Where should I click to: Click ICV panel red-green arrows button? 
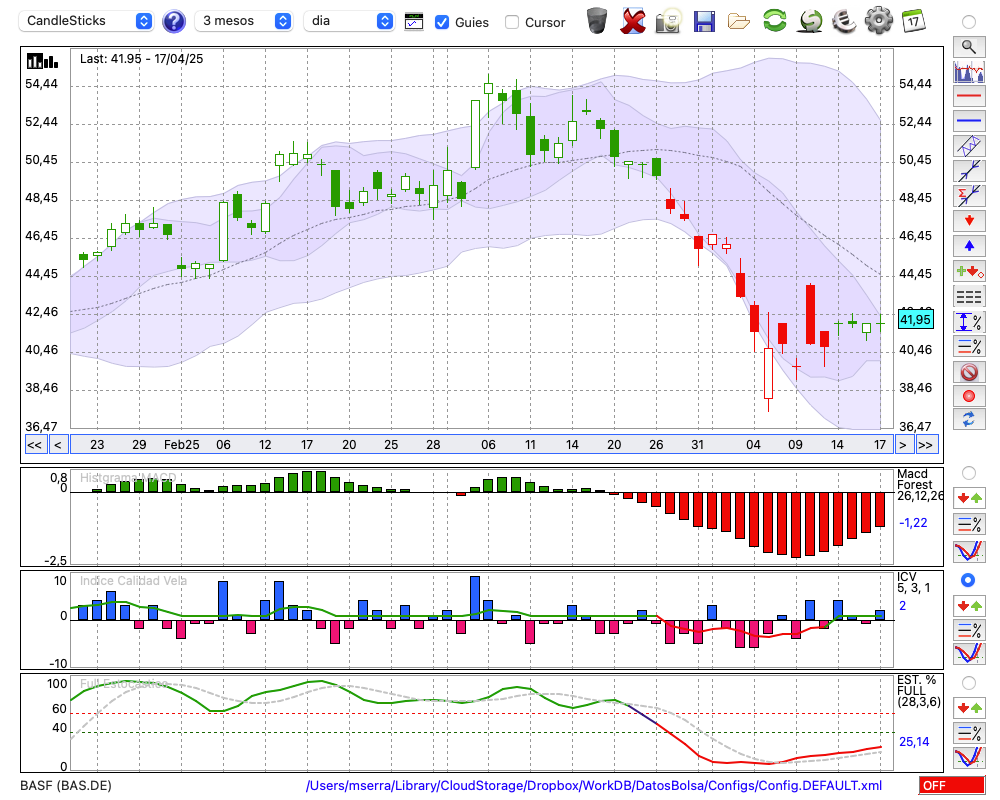click(x=969, y=605)
